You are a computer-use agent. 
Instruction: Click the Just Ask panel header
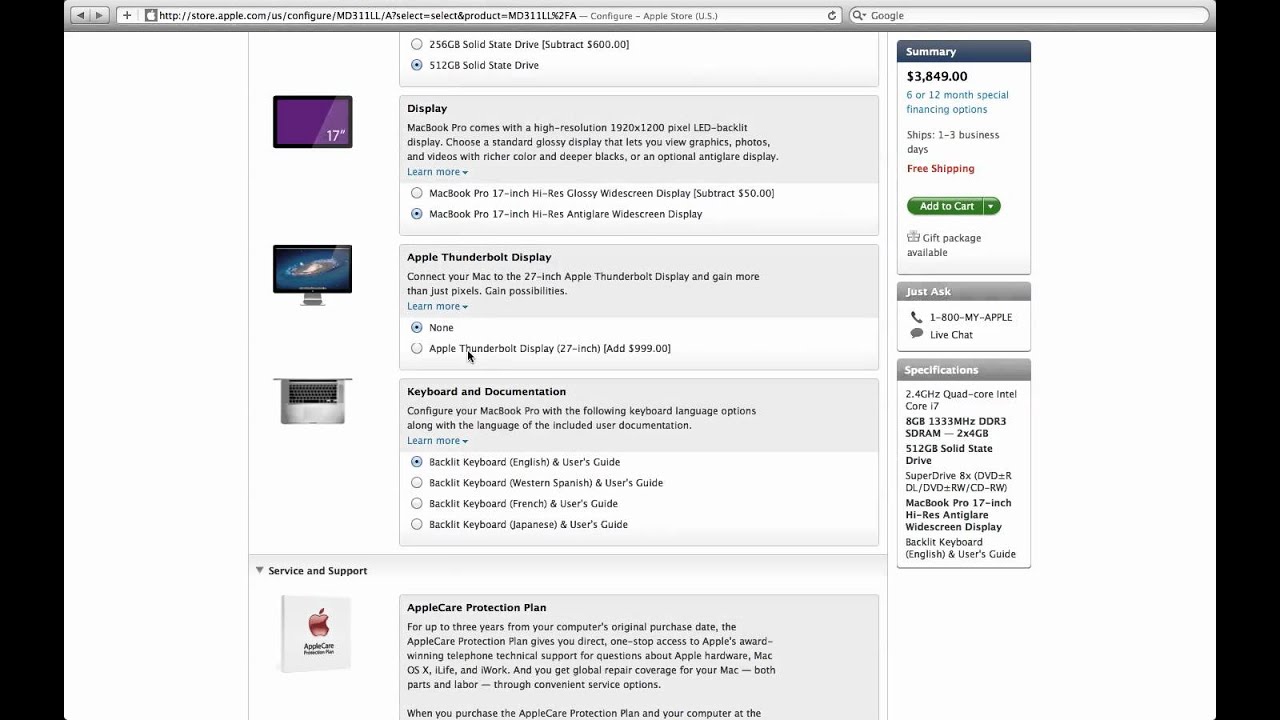pyautogui.click(x=964, y=291)
